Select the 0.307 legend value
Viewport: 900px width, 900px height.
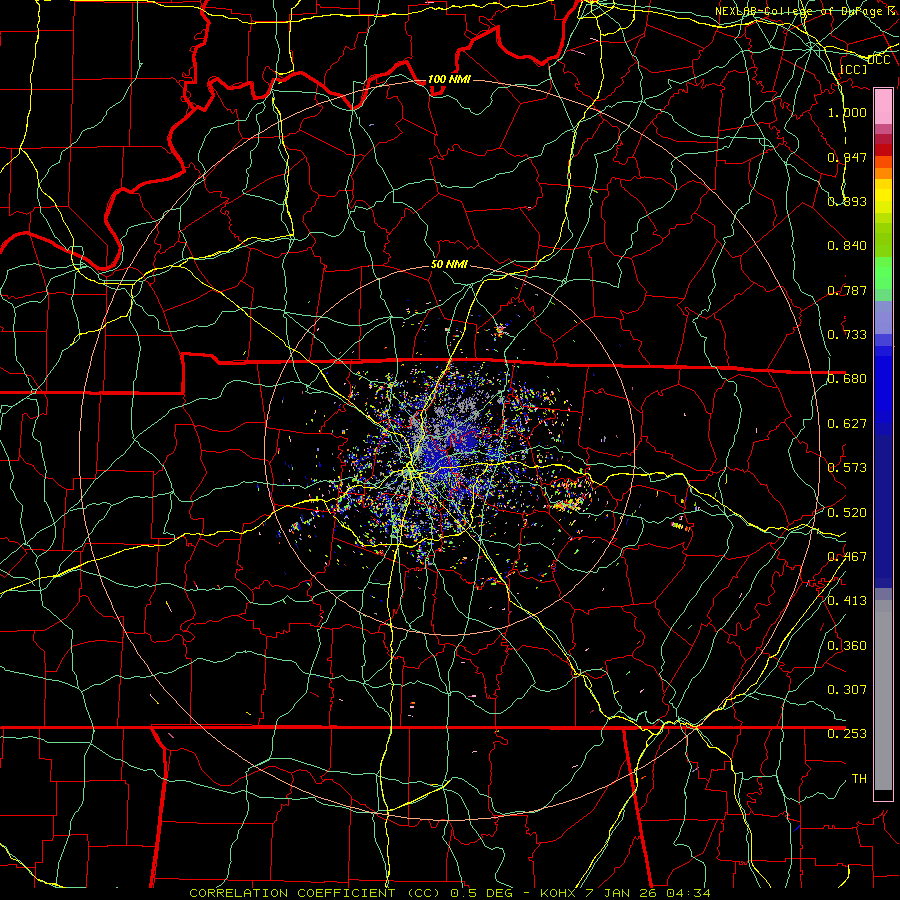[847, 689]
